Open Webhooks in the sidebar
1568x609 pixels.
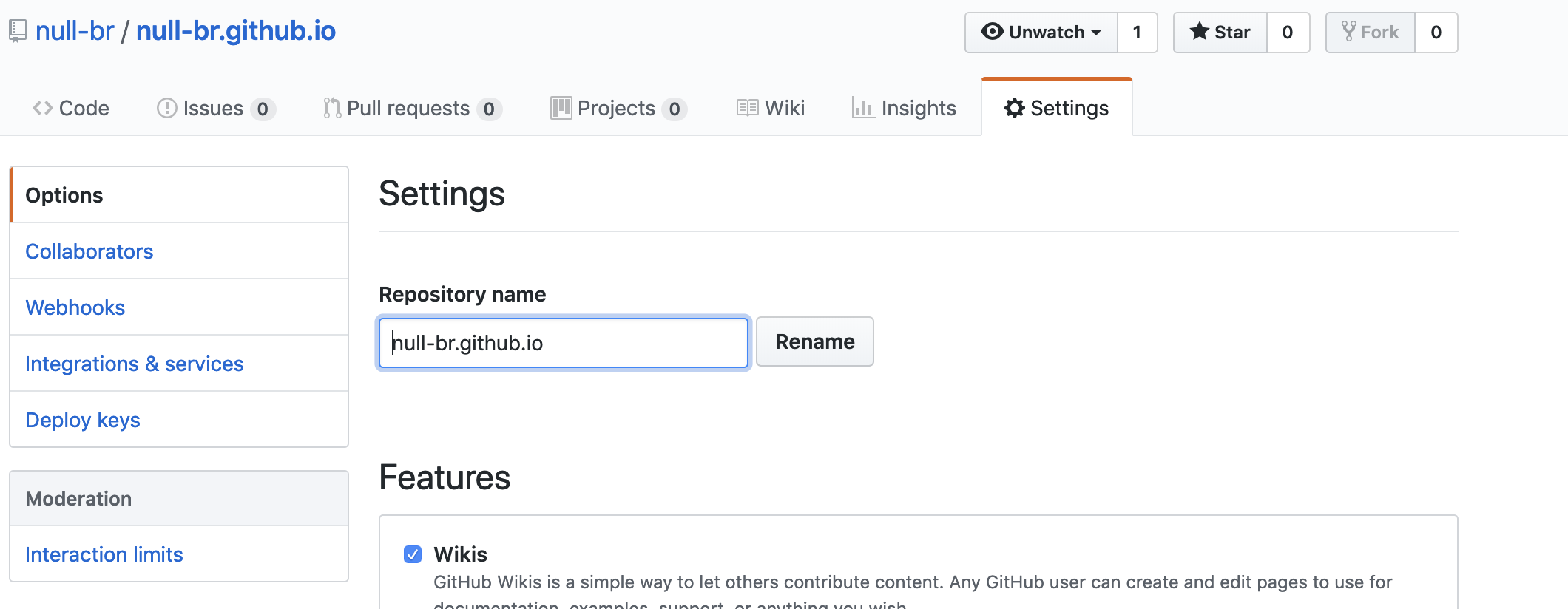(179, 307)
